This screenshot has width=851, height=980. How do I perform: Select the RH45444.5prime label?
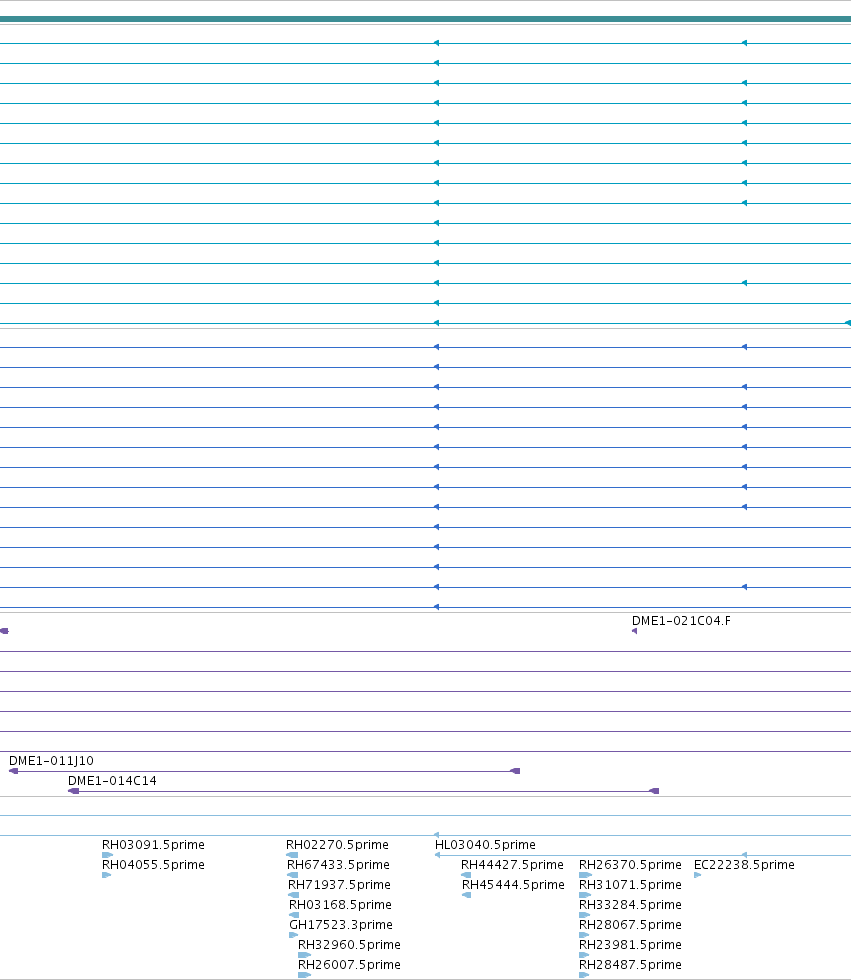513,884
